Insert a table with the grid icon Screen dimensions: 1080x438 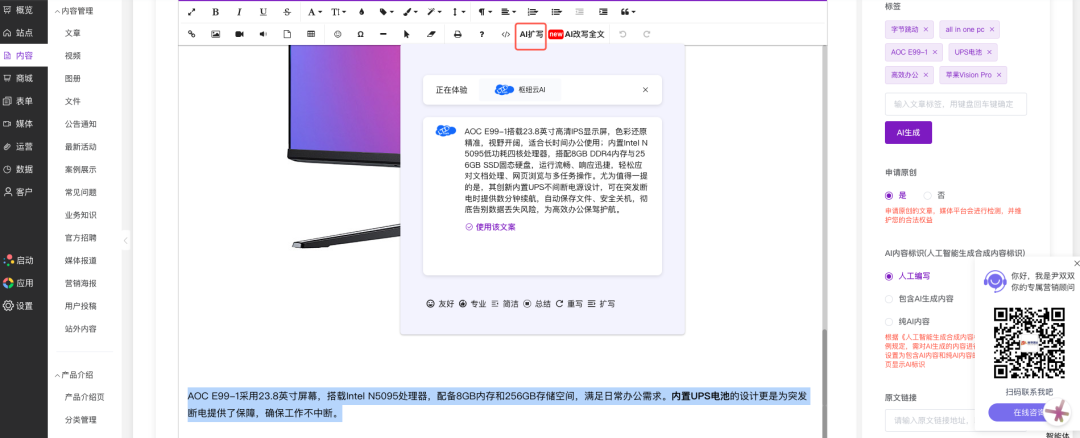click(x=311, y=34)
